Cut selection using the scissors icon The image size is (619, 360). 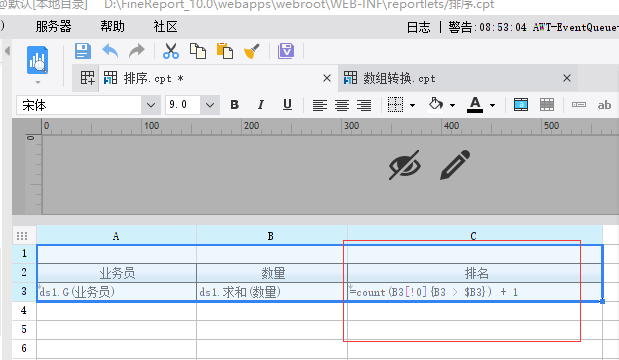[x=171, y=51]
